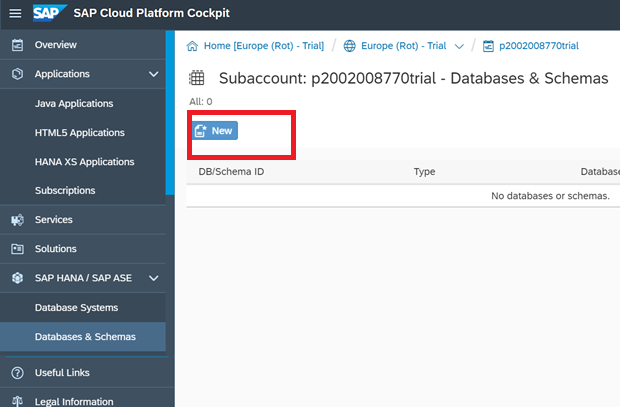Click the SAP HANA / SAP ASE icon
The height and width of the screenshot is (407, 620).
click(17, 278)
